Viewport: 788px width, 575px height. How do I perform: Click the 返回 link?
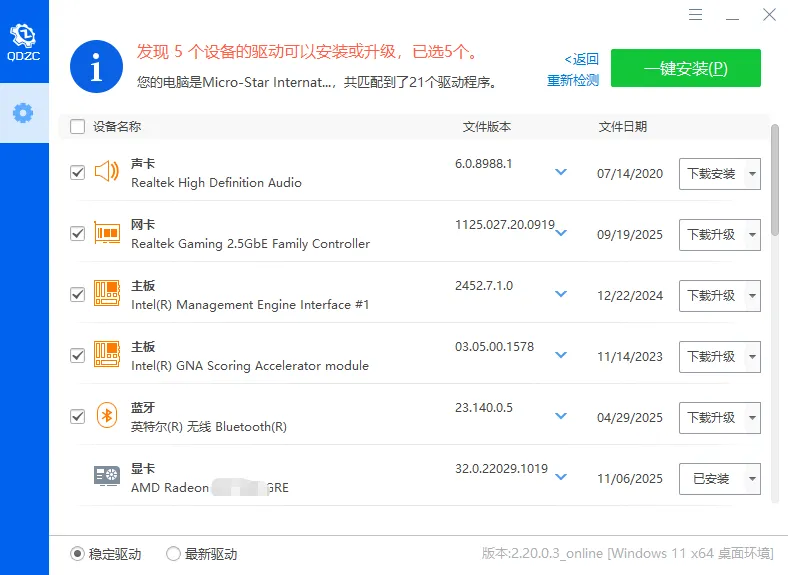(581, 59)
